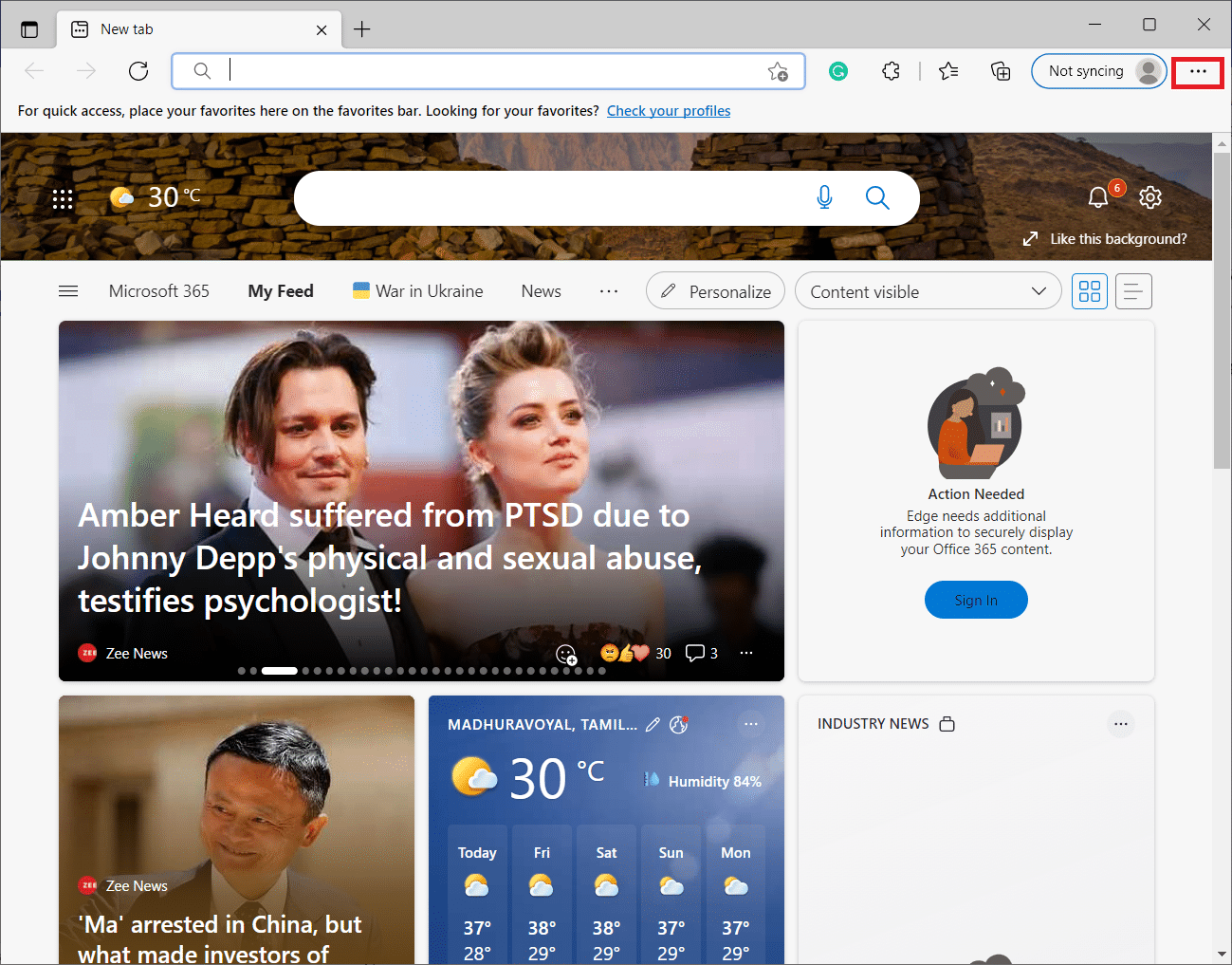Click the 30 °C weather in header

pyautogui.click(x=156, y=196)
